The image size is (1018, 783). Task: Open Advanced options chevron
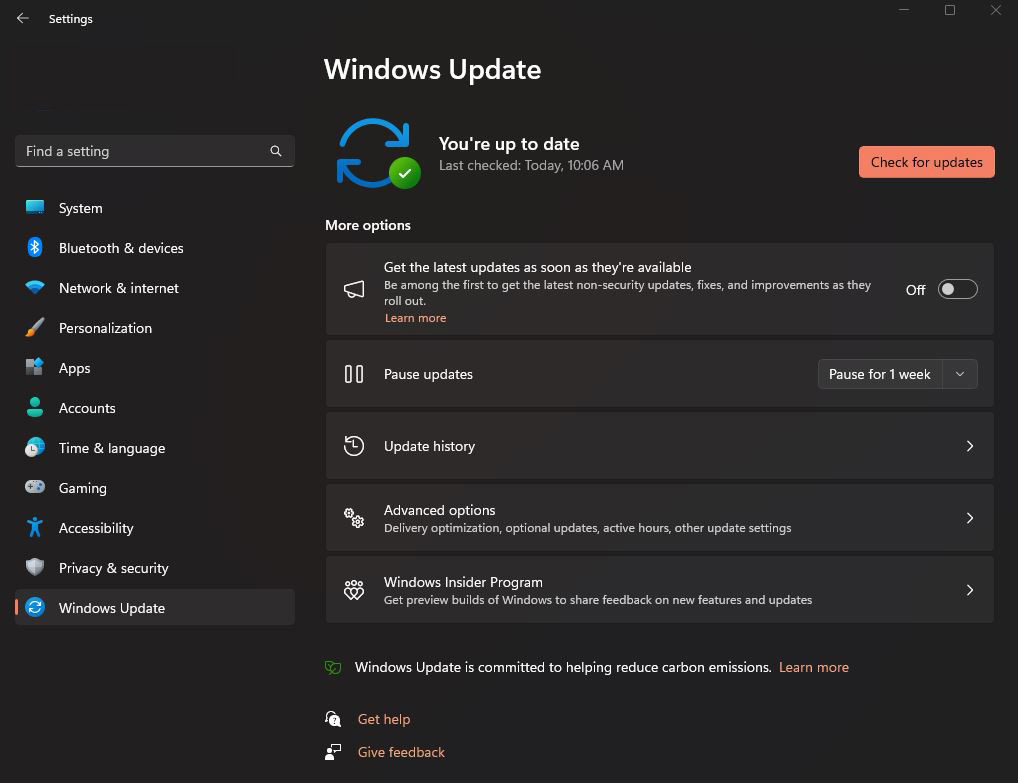click(x=969, y=518)
